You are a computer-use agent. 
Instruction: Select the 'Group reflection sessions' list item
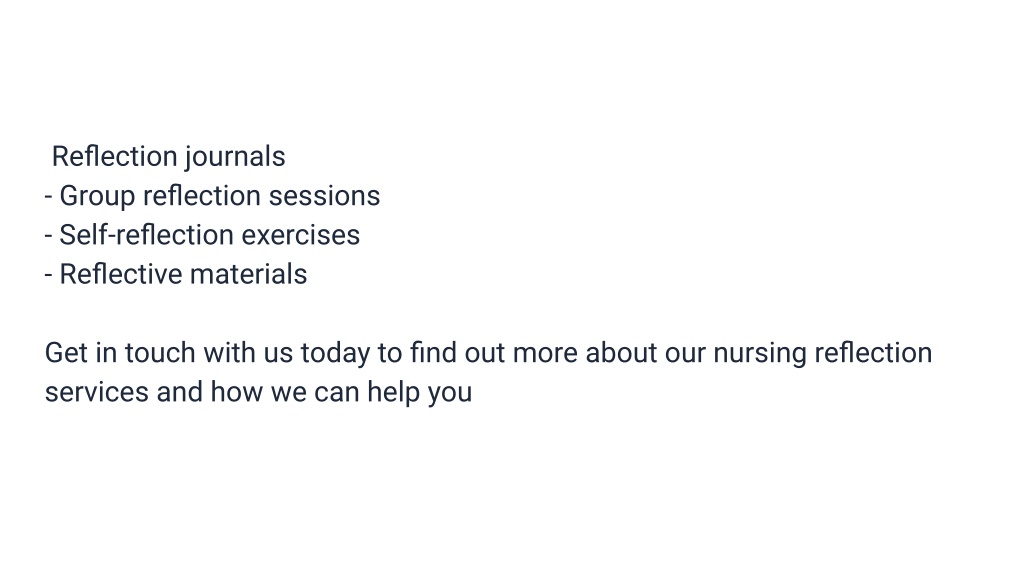(x=212, y=197)
